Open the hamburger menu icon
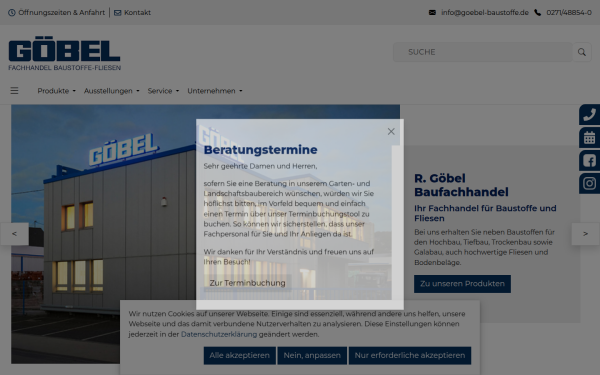Image resolution: width=600 pixels, height=375 pixels. [x=14, y=91]
